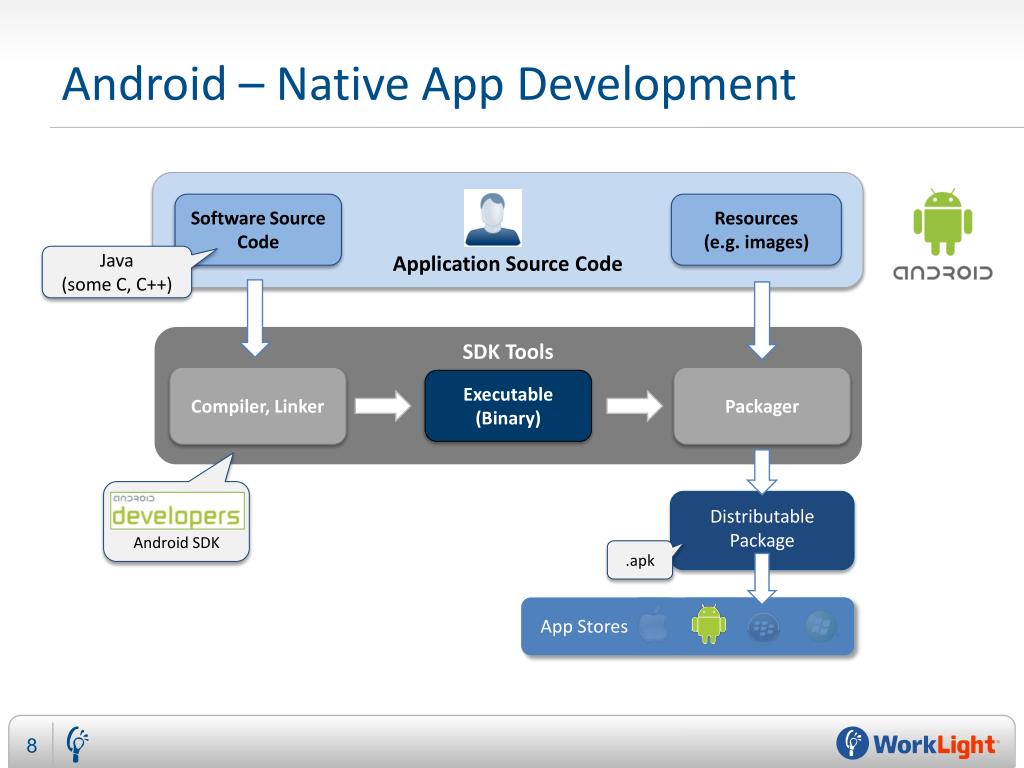Click the arrow from Distributable Package to App Stores

[x=761, y=579]
